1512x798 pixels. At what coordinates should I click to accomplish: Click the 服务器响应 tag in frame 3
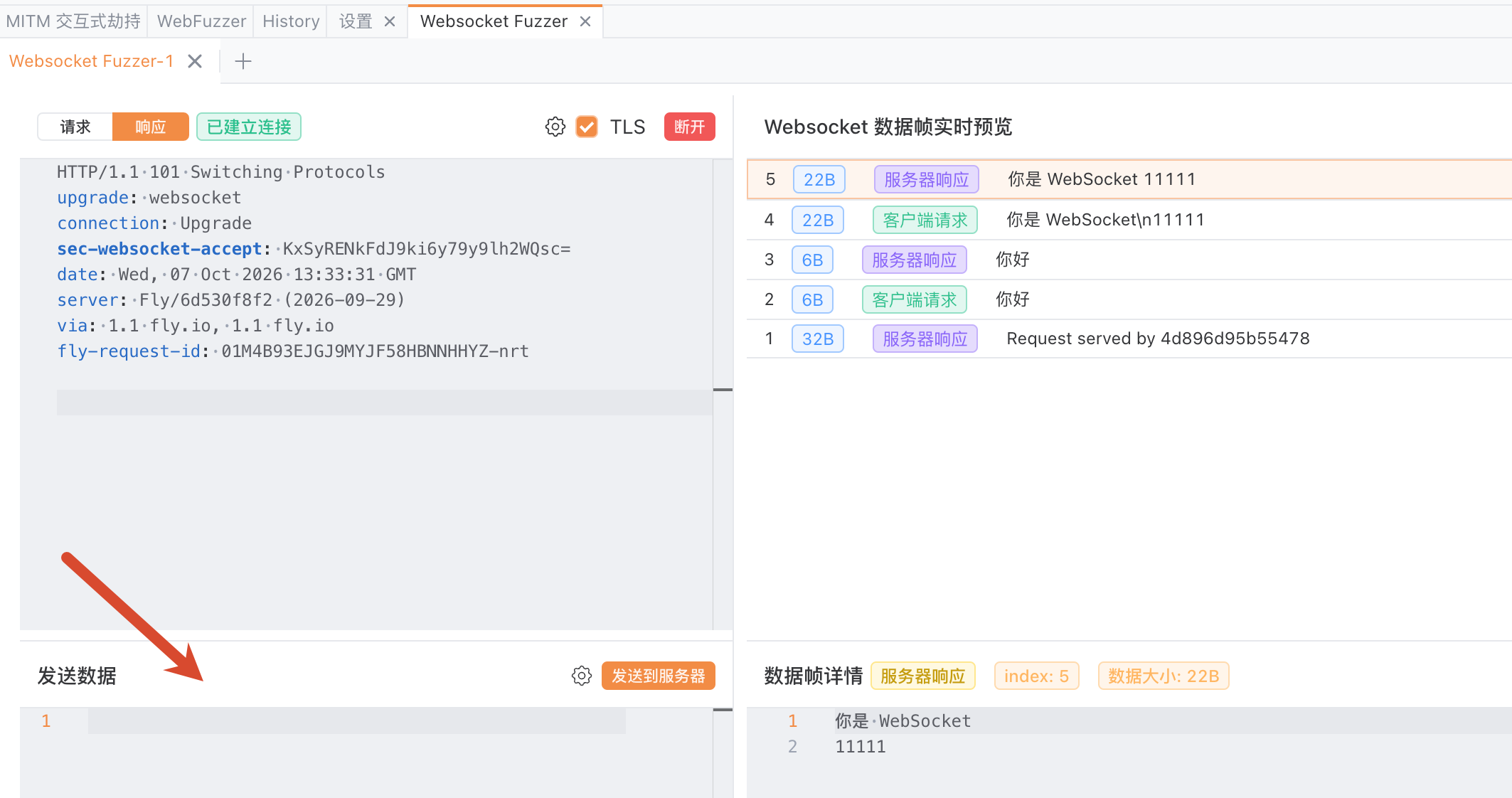pyautogui.click(x=915, y=260)
